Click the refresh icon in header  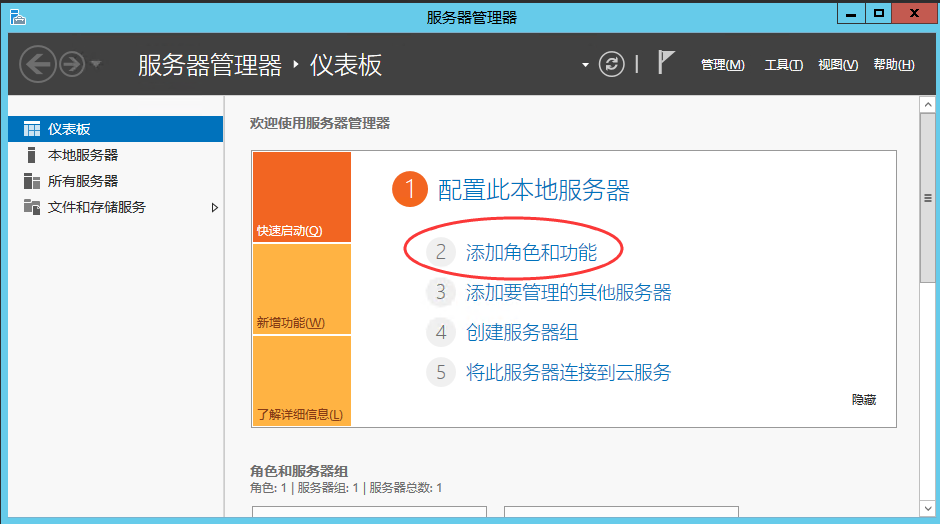(611, 64)
